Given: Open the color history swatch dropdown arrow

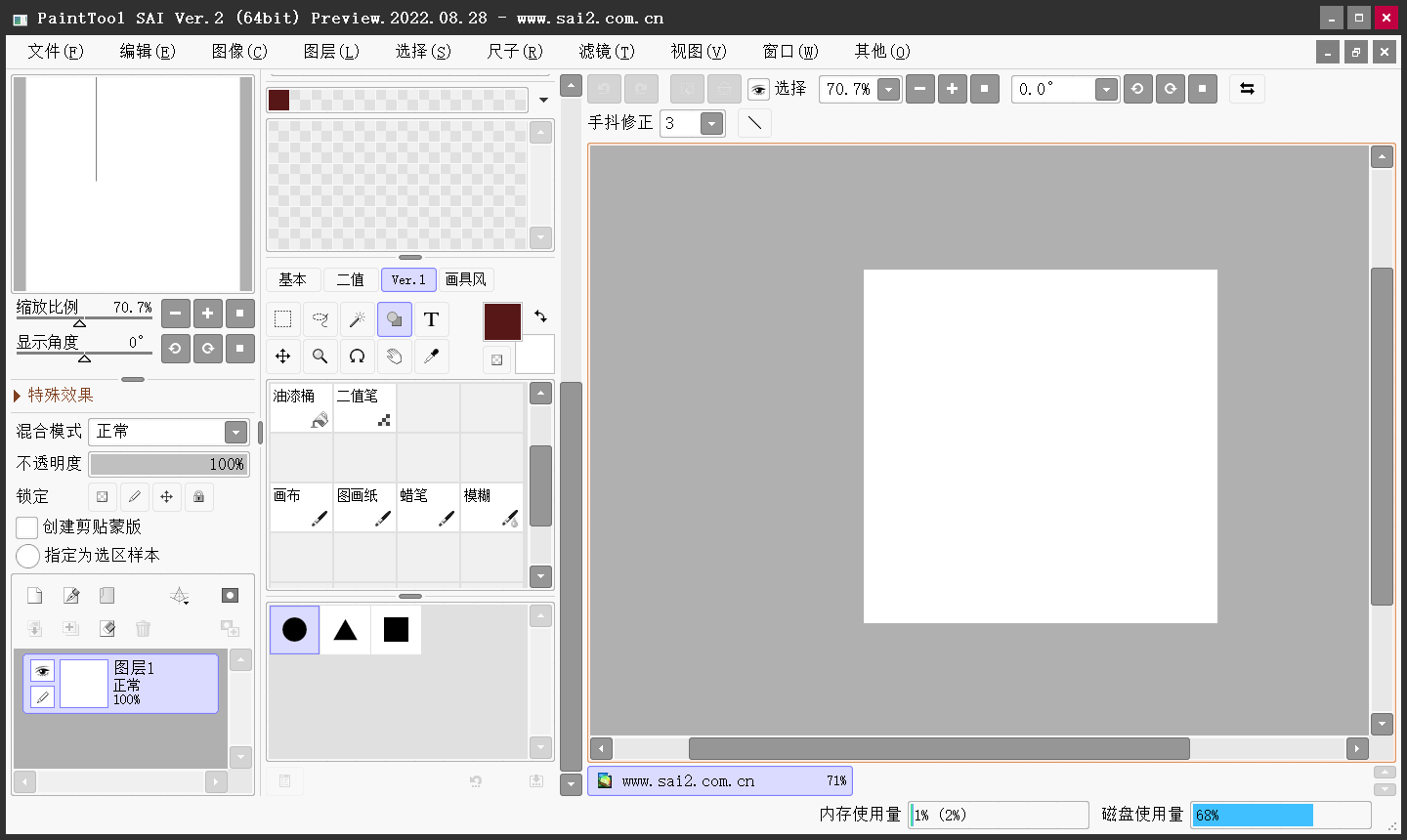Looking at the screenshot, I should click(x=543, y=100).
